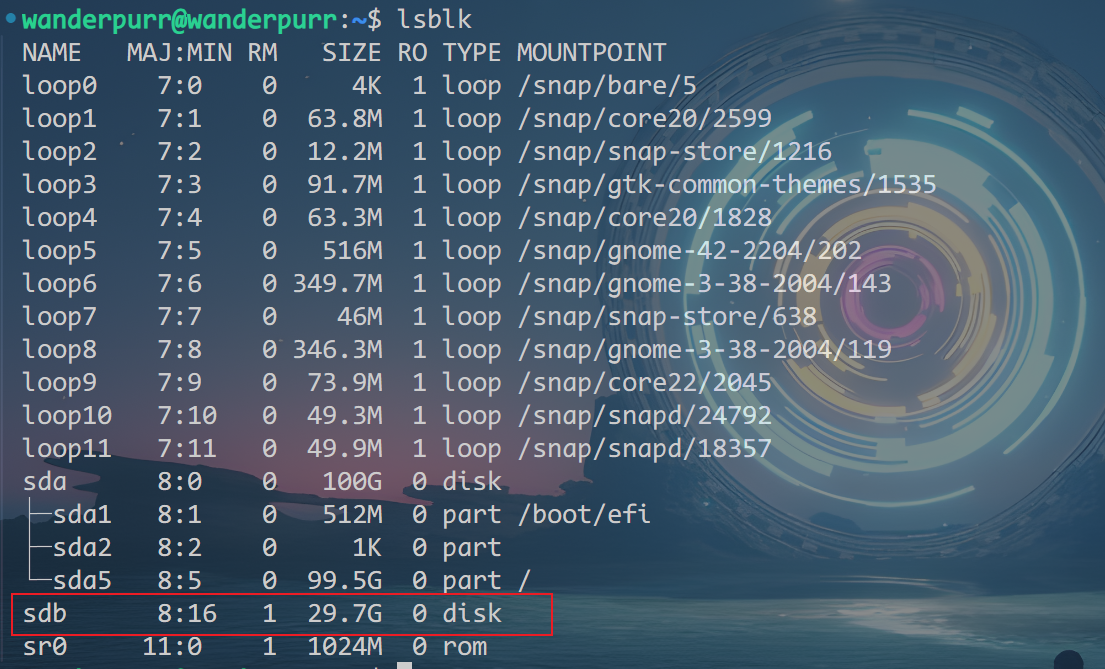Click the loop3 device name

(60, 185)
